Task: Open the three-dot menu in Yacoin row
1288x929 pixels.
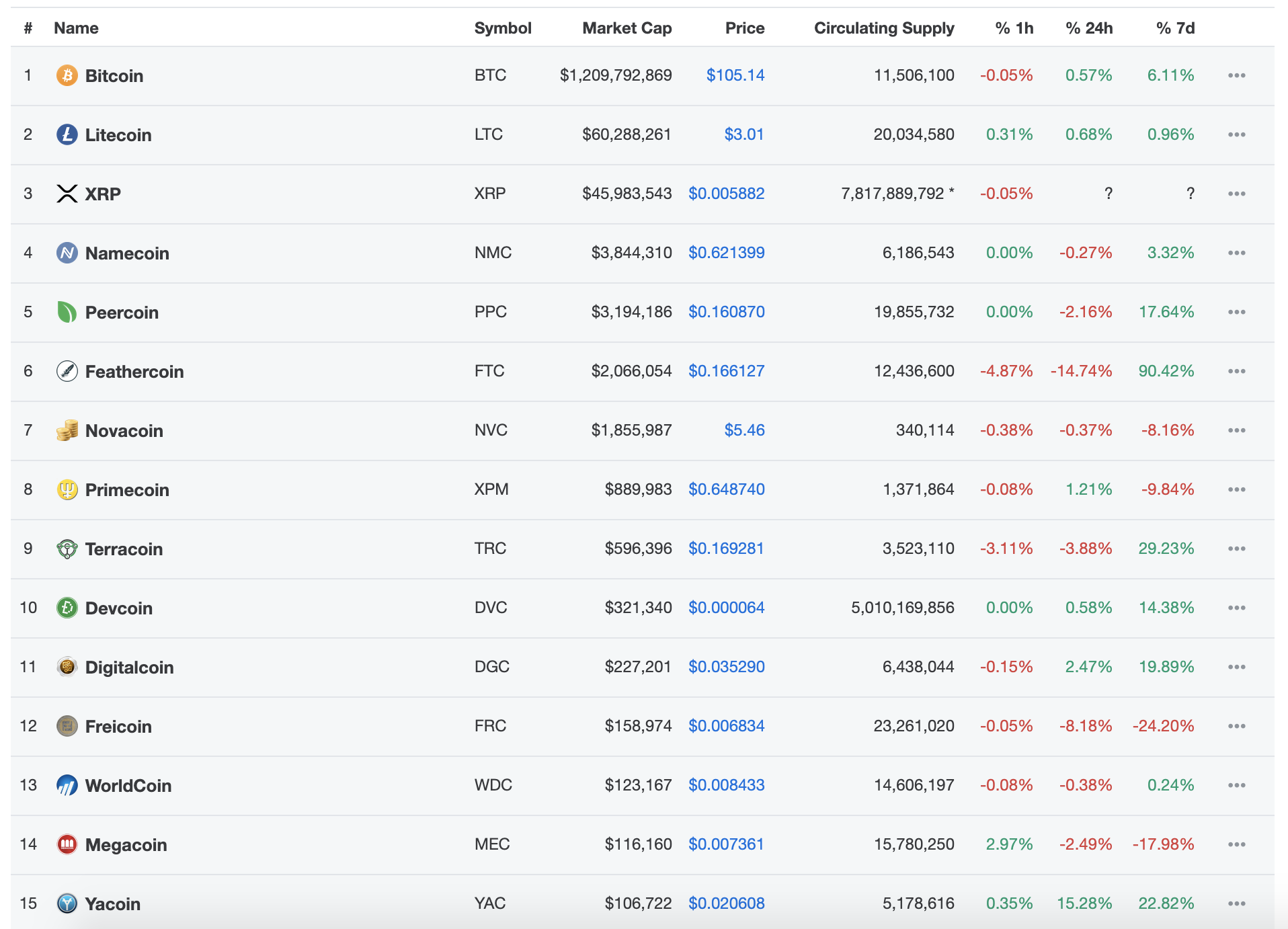Action: click(x=1236, y=903)
